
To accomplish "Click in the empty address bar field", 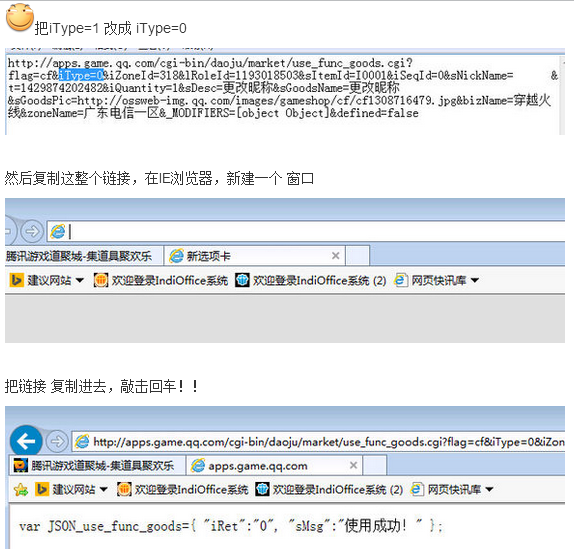I will [x=306, y=231].
